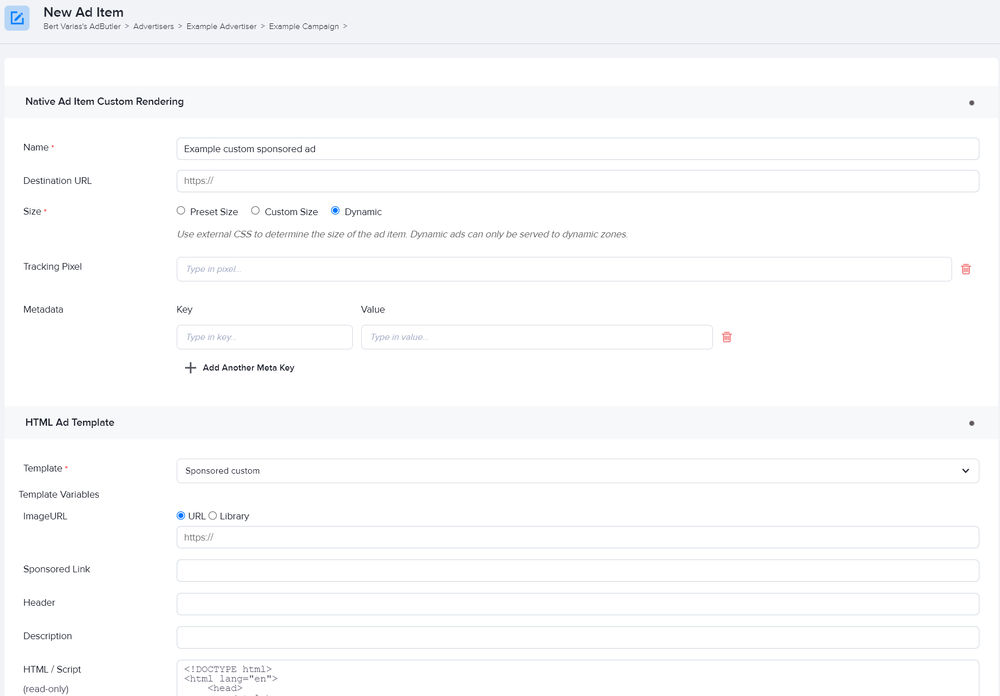Focus the Name input field
The height and width of the screenshot is (696, 1000).
coord(578,149)
